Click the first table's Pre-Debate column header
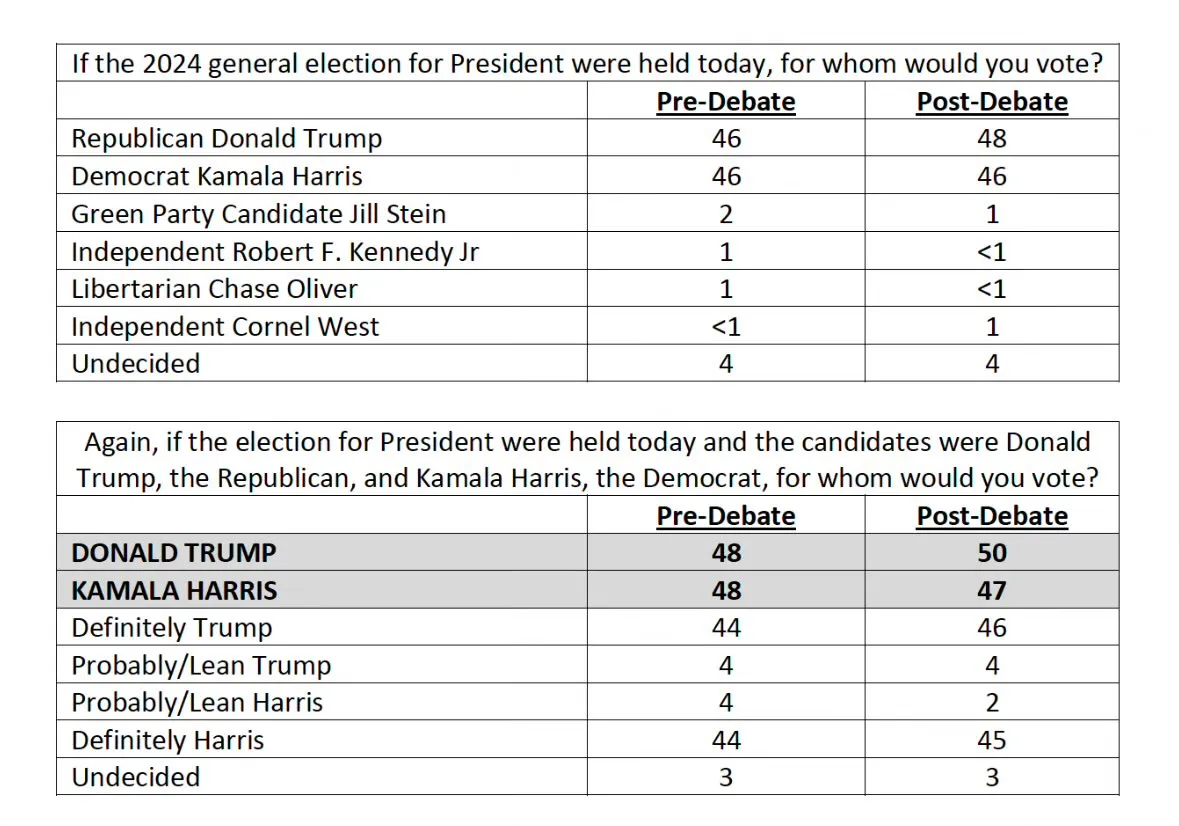Screen dimensions: 1179x826 [726, 101]
